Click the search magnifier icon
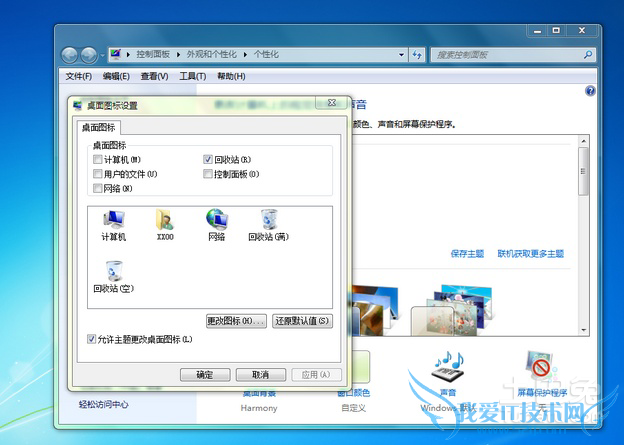 point(588,55)
